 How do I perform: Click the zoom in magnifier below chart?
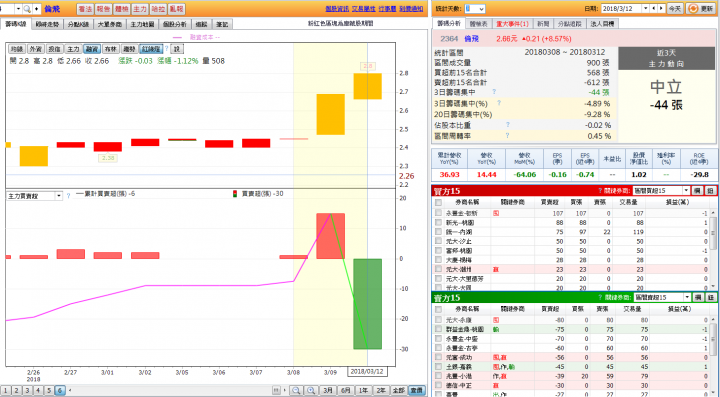(x=311, y=391)
